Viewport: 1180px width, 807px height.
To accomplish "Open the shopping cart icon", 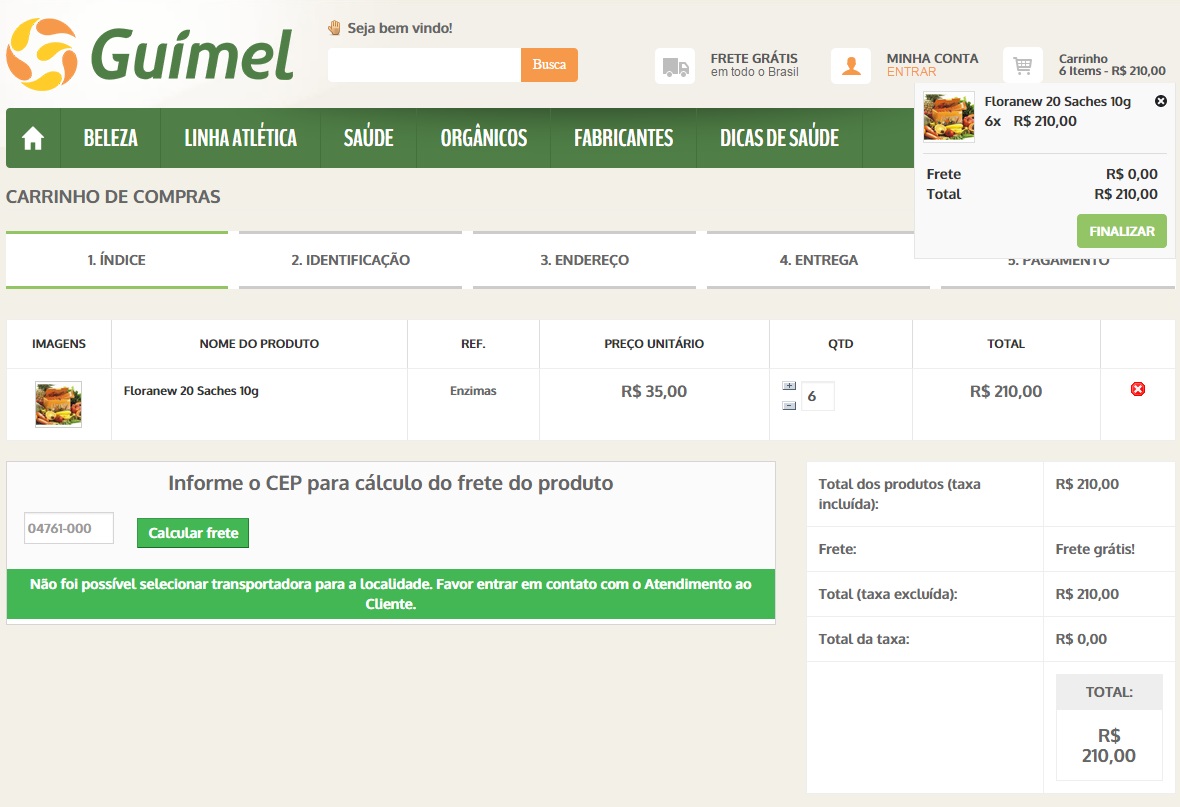I will click(x=1023, y=66).
